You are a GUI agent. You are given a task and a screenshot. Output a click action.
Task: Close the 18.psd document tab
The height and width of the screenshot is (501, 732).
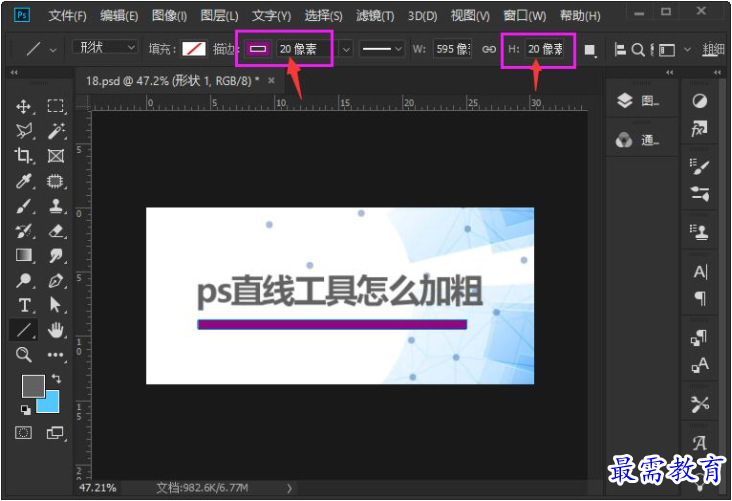(x=271, y=80)
